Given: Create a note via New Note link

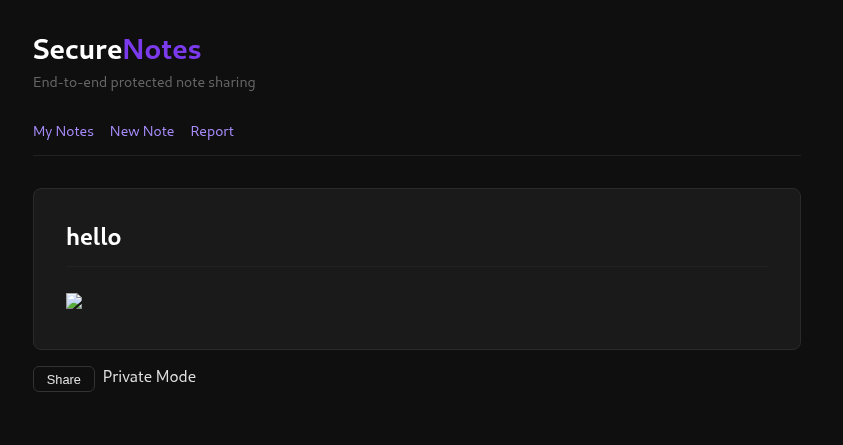Looking at the screenshot, I should [x=142, y=131].
